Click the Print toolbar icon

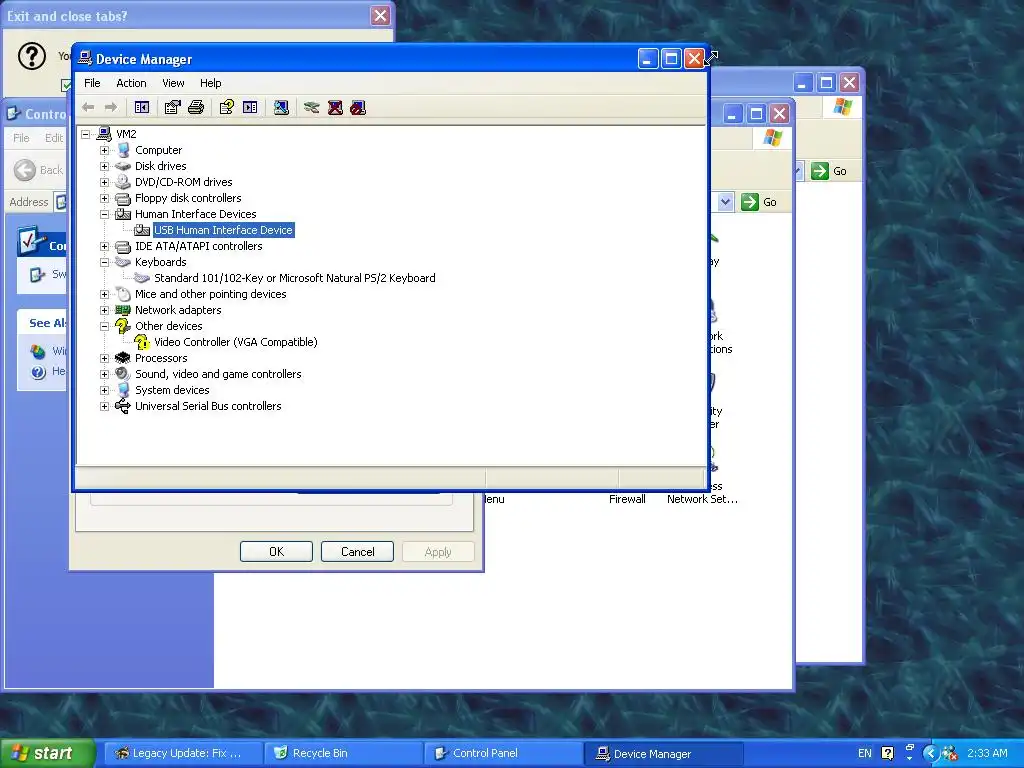point(196,107)
